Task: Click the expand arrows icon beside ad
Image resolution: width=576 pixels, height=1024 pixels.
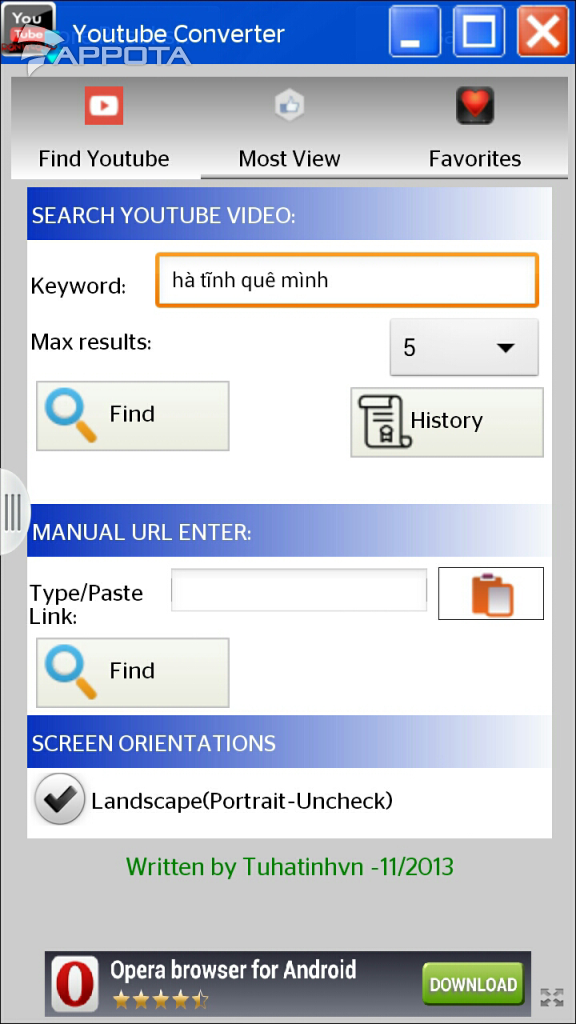Action: [x=552, y=997]
